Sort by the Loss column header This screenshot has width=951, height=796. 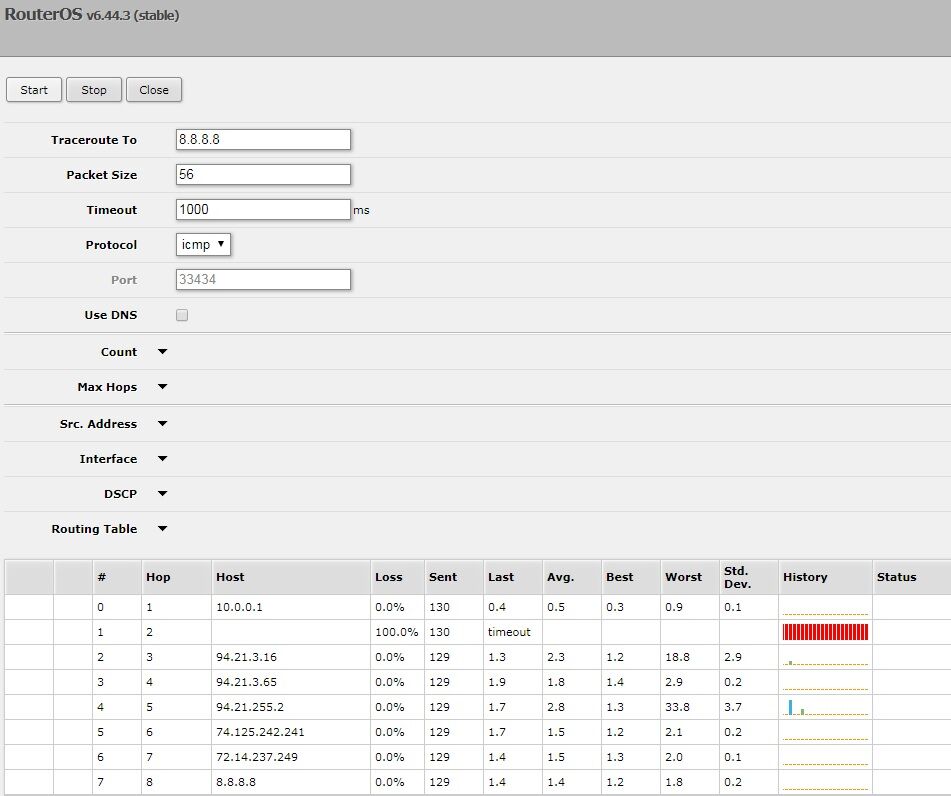coord(397,577)
